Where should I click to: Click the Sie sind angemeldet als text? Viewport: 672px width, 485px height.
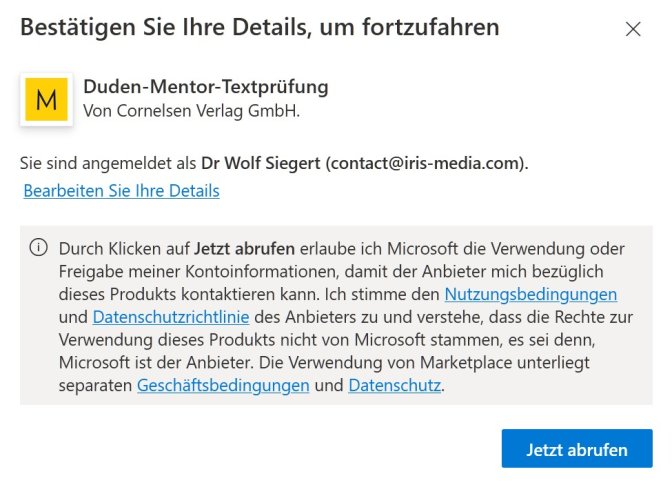pyautogui.click(x=108, y=163)
